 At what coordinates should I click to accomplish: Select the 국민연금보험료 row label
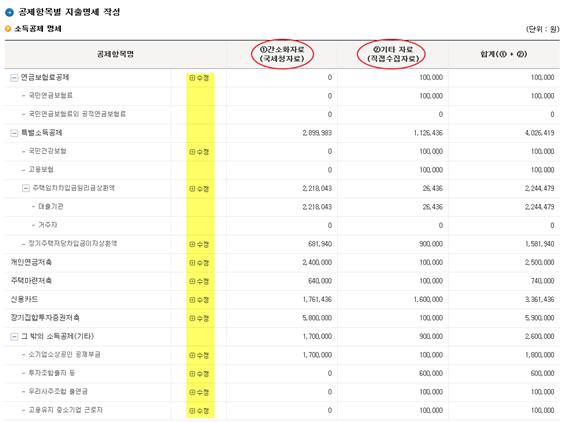click(x=51, y=95)
